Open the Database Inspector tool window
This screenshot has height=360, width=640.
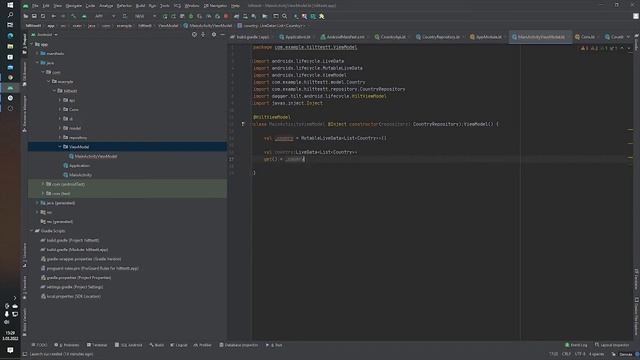239,345
